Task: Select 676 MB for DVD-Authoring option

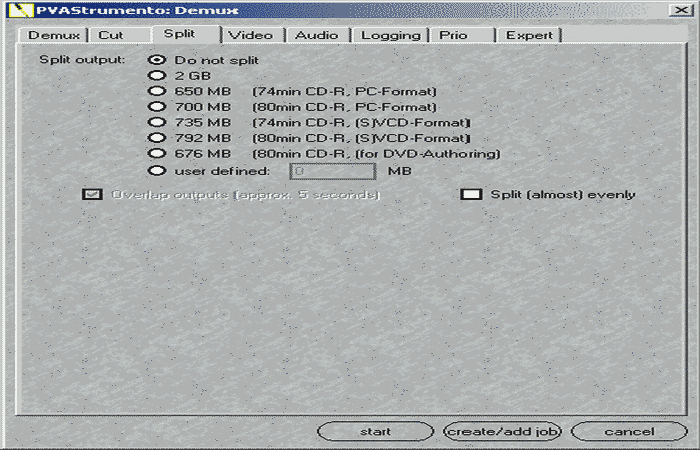Action: click(x=155, y=154)
